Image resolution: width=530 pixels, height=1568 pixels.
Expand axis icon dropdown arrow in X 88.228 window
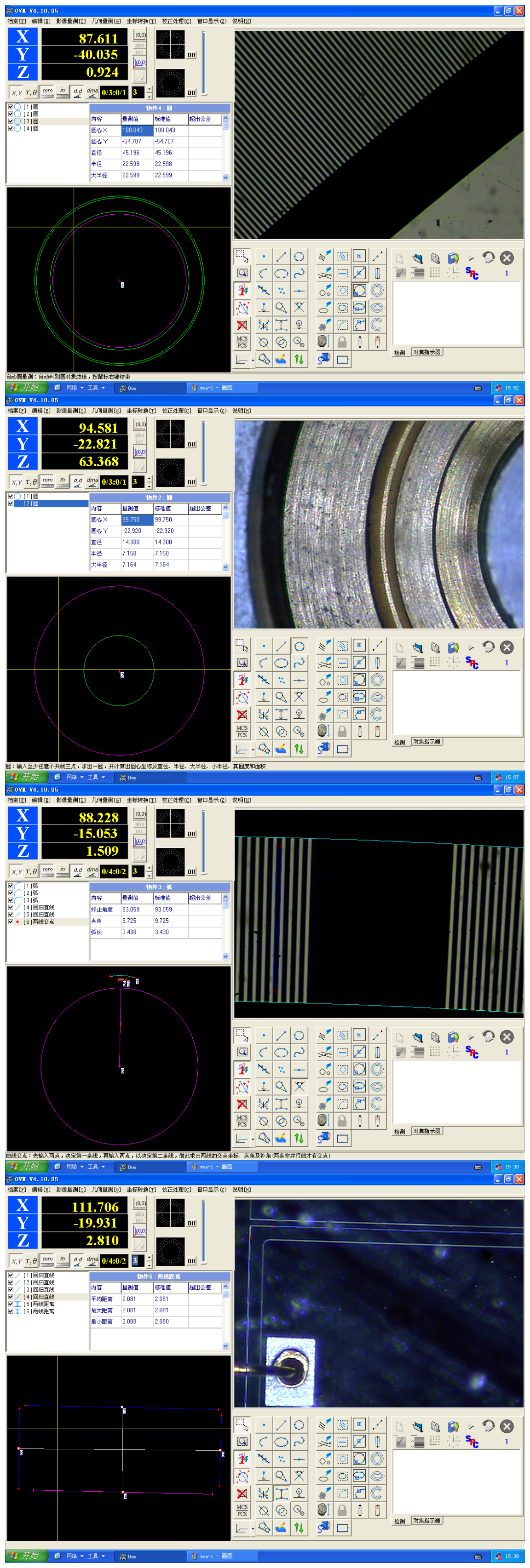tap(252, 1140)
